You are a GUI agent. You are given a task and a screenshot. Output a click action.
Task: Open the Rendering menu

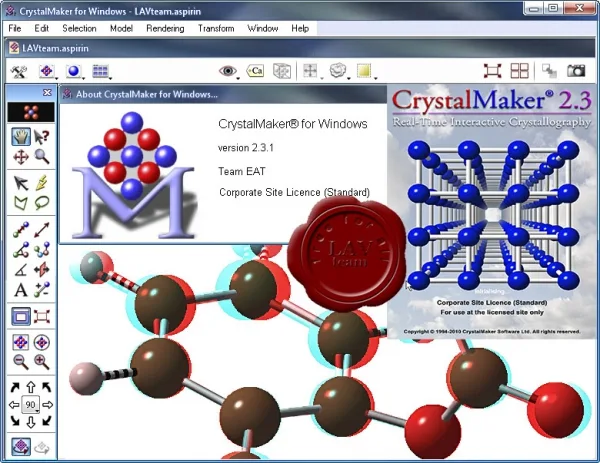(x=165, y=28)
